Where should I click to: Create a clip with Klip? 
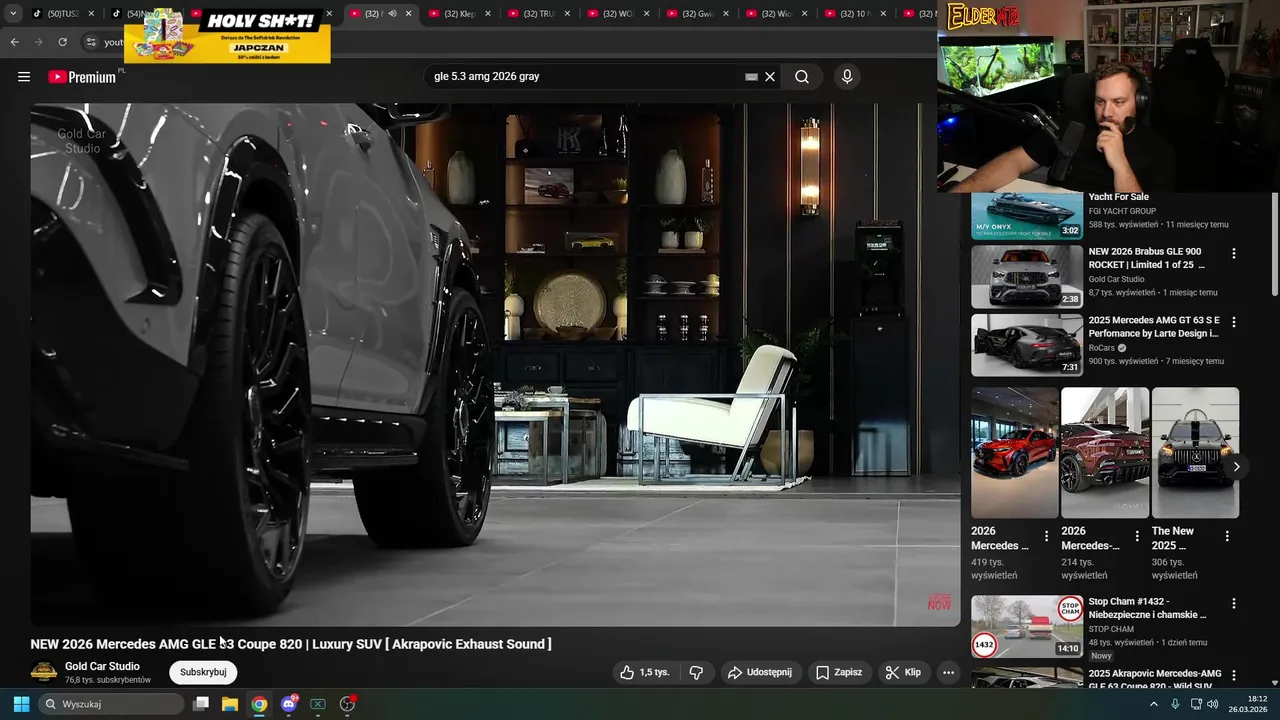(x=903, y=672)
